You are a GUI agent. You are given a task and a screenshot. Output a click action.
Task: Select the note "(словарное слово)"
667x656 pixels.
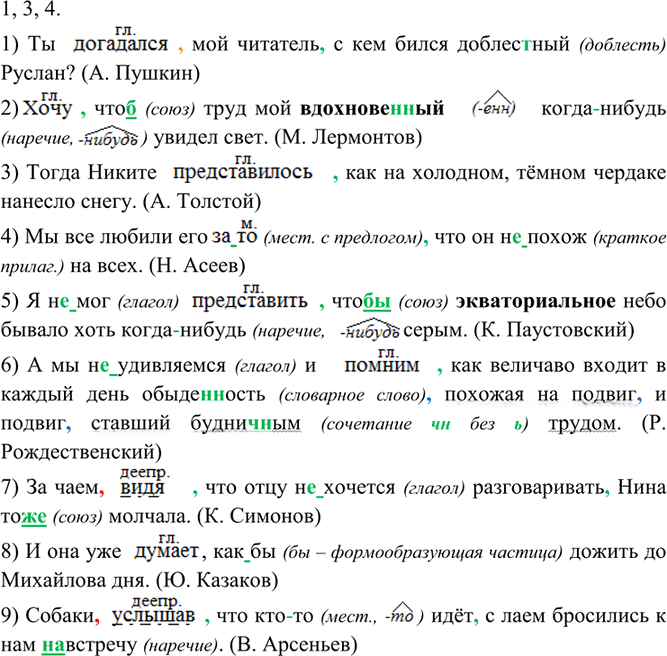pos(353,395)
